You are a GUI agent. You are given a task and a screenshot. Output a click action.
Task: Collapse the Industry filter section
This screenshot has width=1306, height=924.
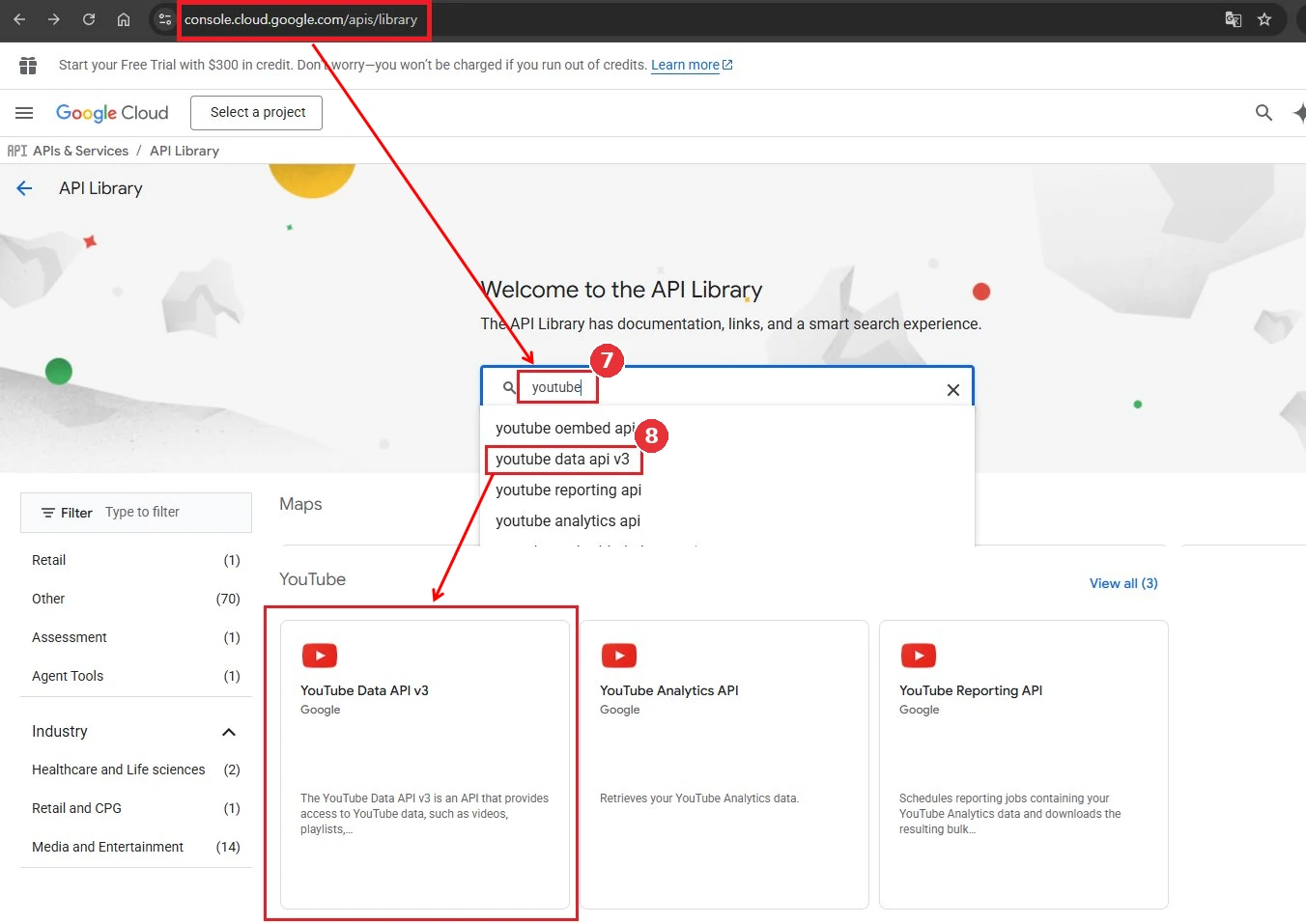(229, 732)
